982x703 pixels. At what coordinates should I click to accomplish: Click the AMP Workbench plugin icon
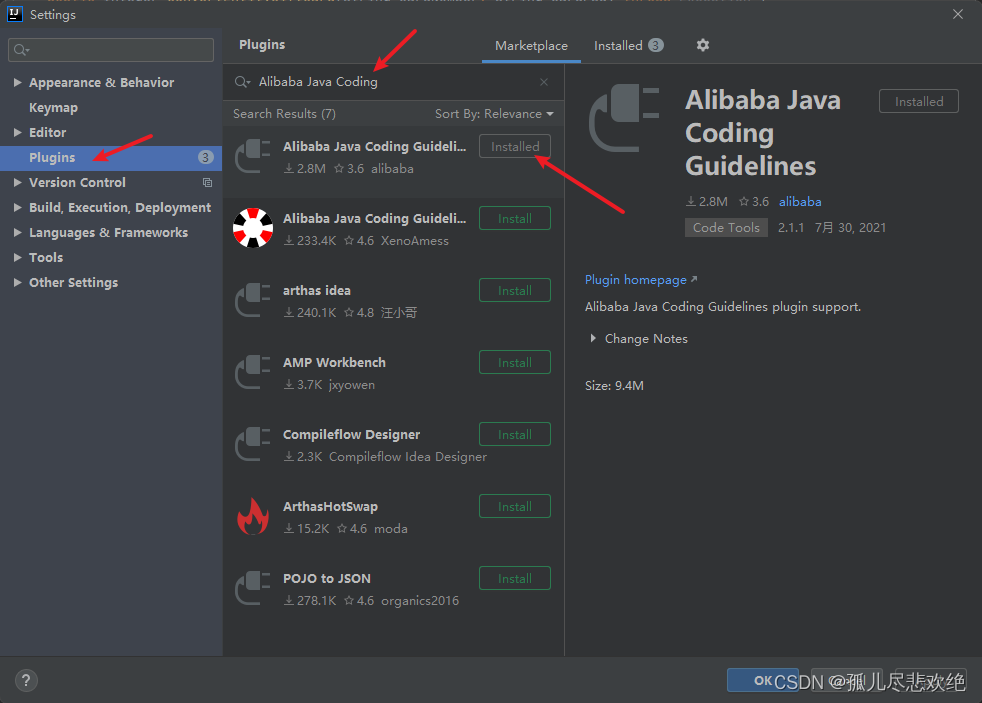[253, 372]
